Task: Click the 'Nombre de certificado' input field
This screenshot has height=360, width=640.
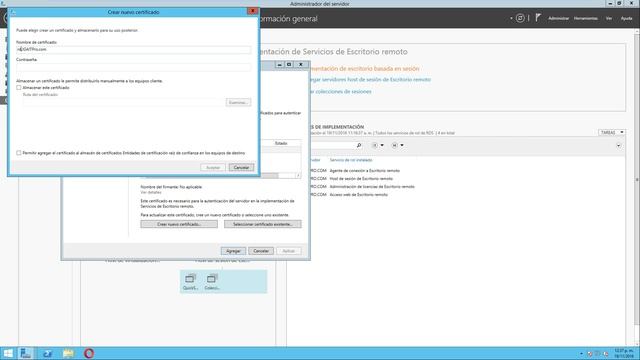Action: click(x=133, y=49)
